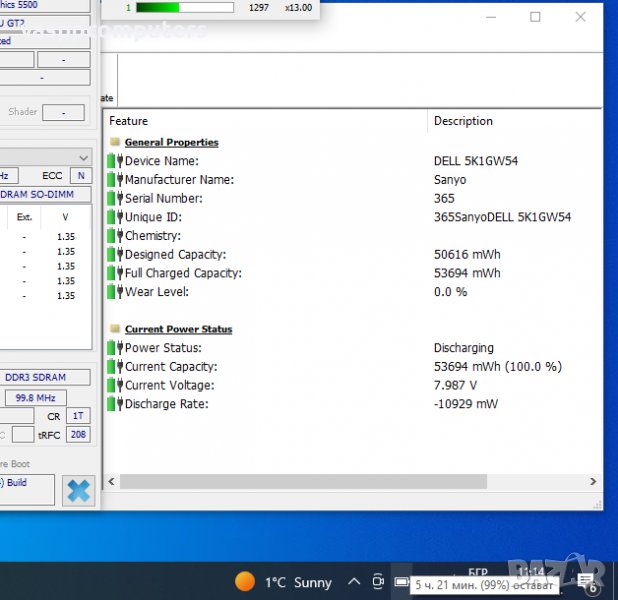
Task: Maximize the battery information window
Action: 535,17
